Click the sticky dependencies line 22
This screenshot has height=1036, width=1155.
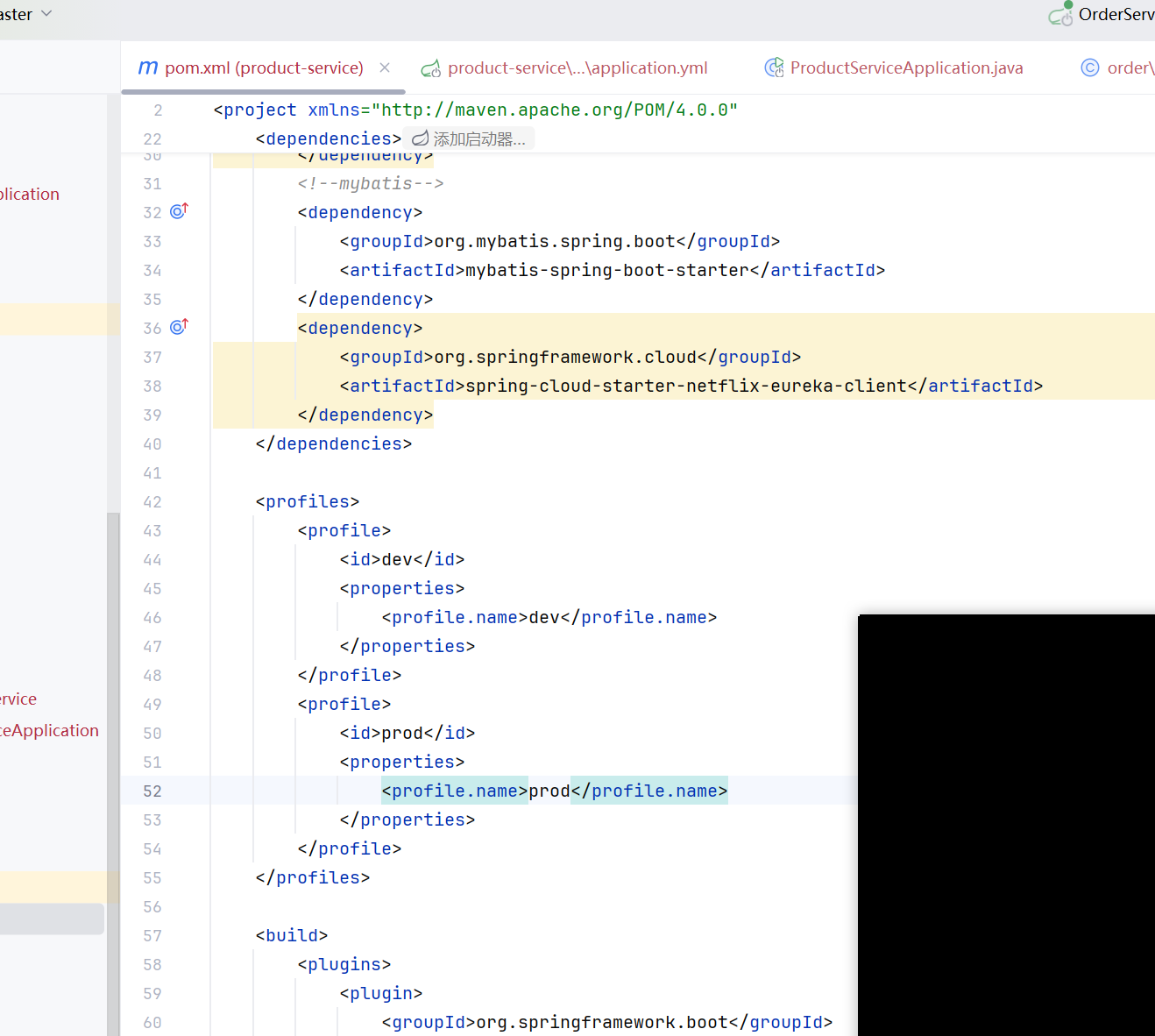[x=329, y=138]
